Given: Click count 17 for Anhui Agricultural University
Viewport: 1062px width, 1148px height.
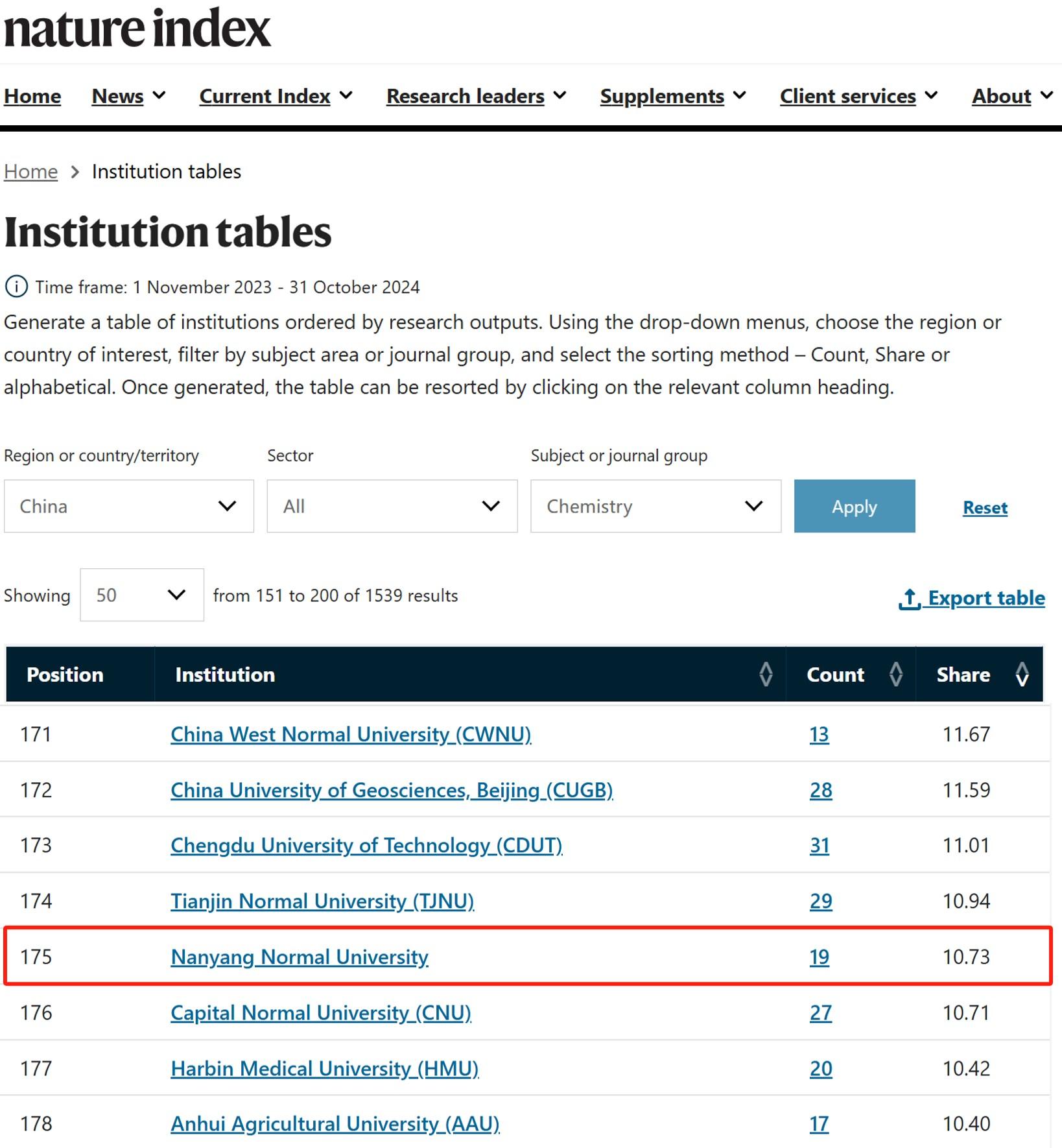Looking at the screenshot, I should pos(819,1123).
